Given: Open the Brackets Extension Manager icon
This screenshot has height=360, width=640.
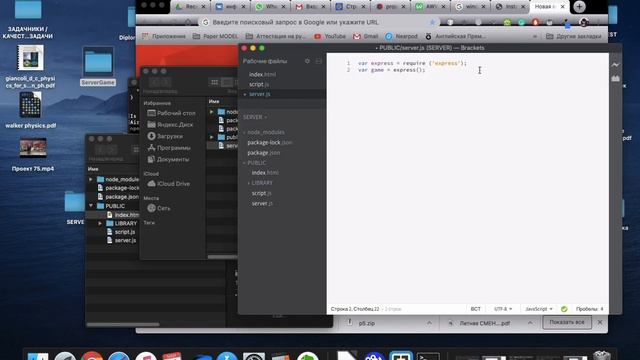Looking at the screenshot, I should [x=615, y=78].
